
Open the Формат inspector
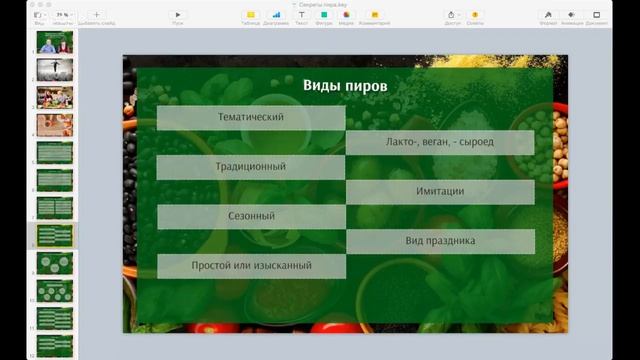[548, 15]
